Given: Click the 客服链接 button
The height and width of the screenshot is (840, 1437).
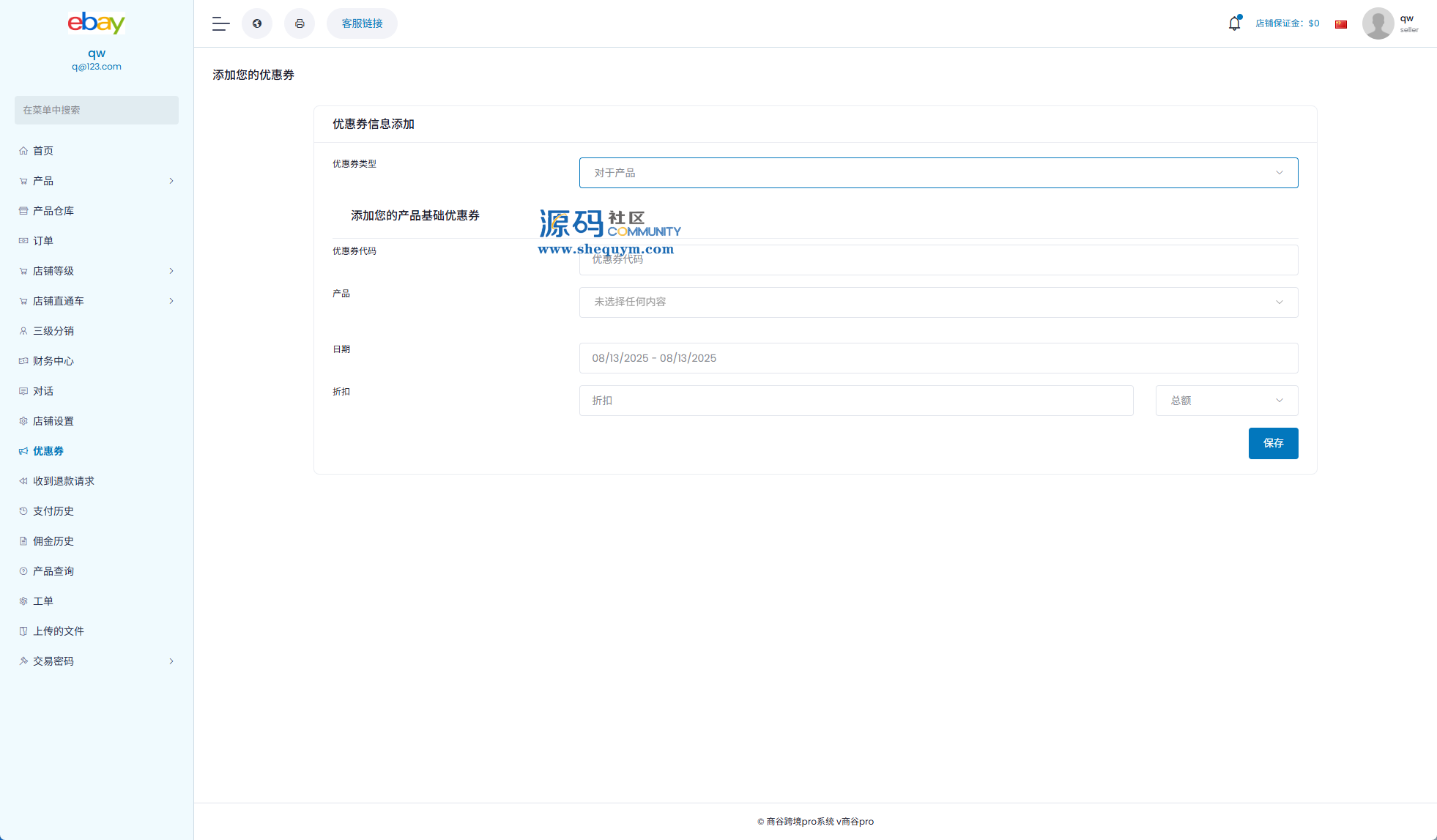Looking at the screenshot, I should click(362, 23).
